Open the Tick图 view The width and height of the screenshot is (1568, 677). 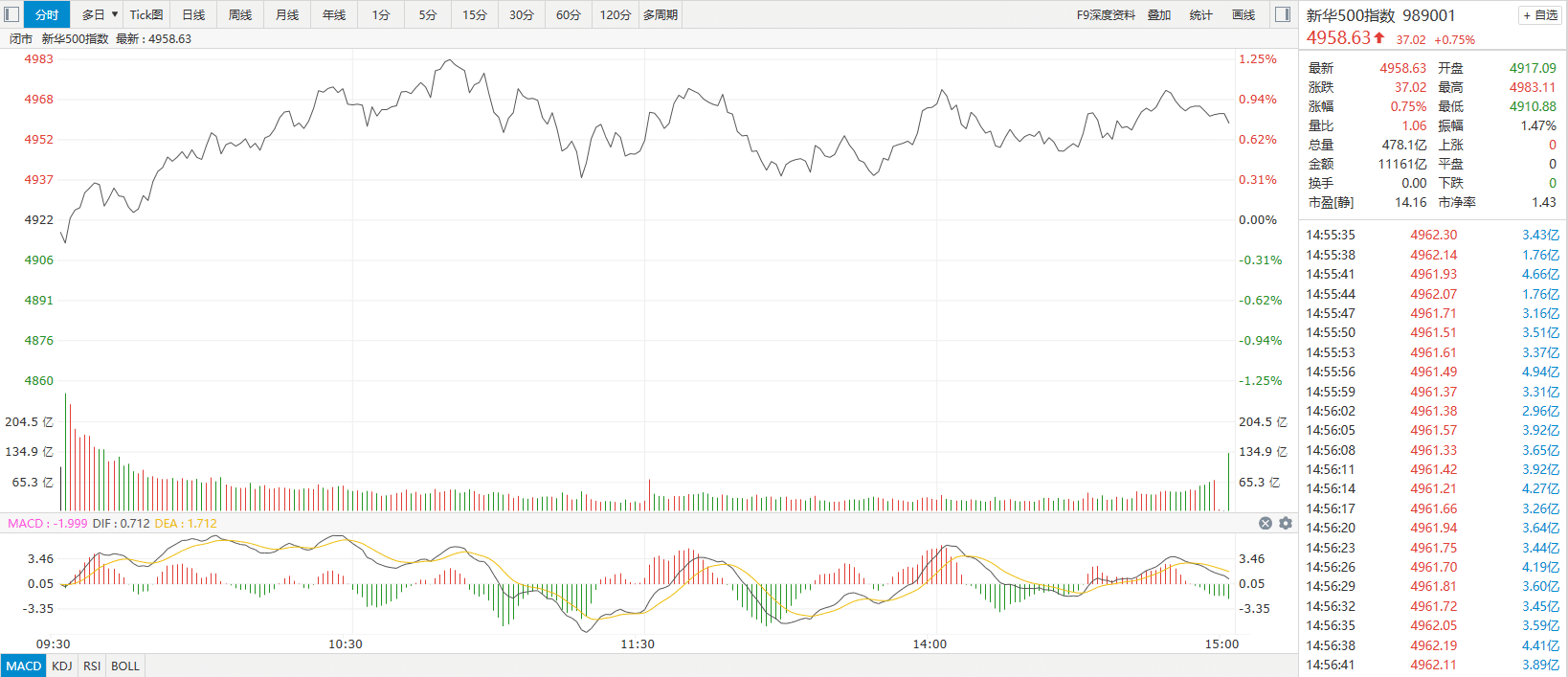(x=146, y=14)
